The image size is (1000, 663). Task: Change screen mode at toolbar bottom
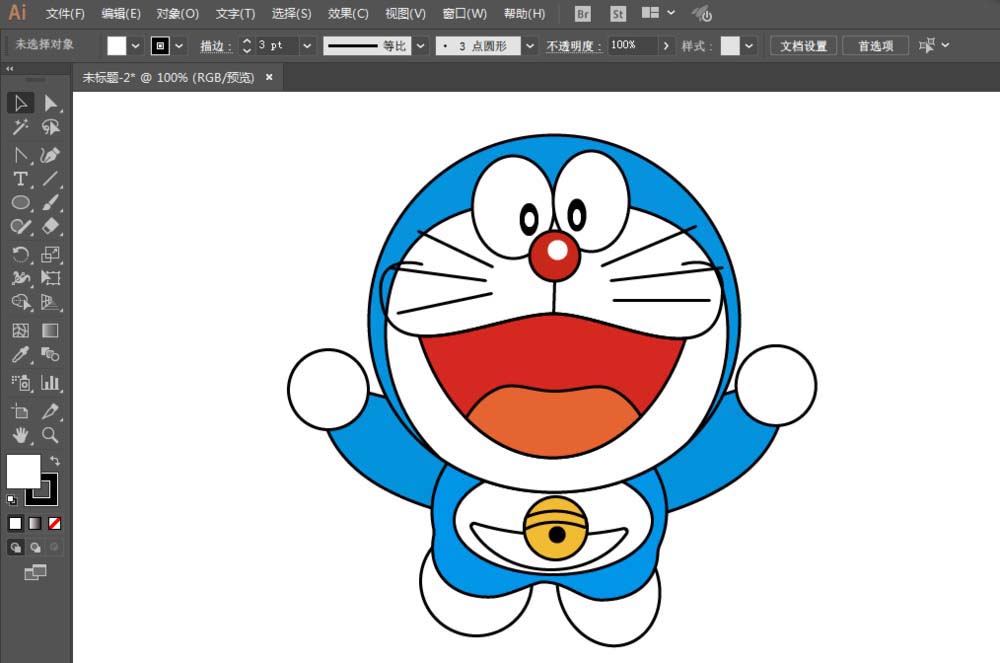point(35,572)
